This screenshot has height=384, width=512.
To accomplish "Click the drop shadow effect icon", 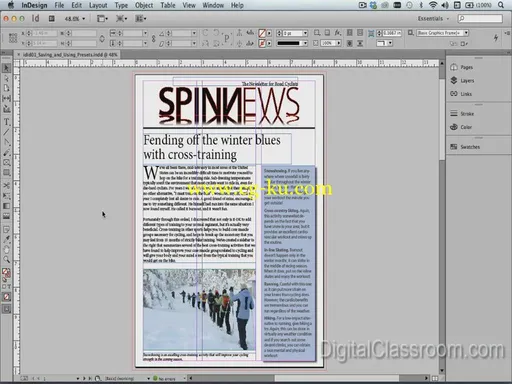I will coord(327,33).
